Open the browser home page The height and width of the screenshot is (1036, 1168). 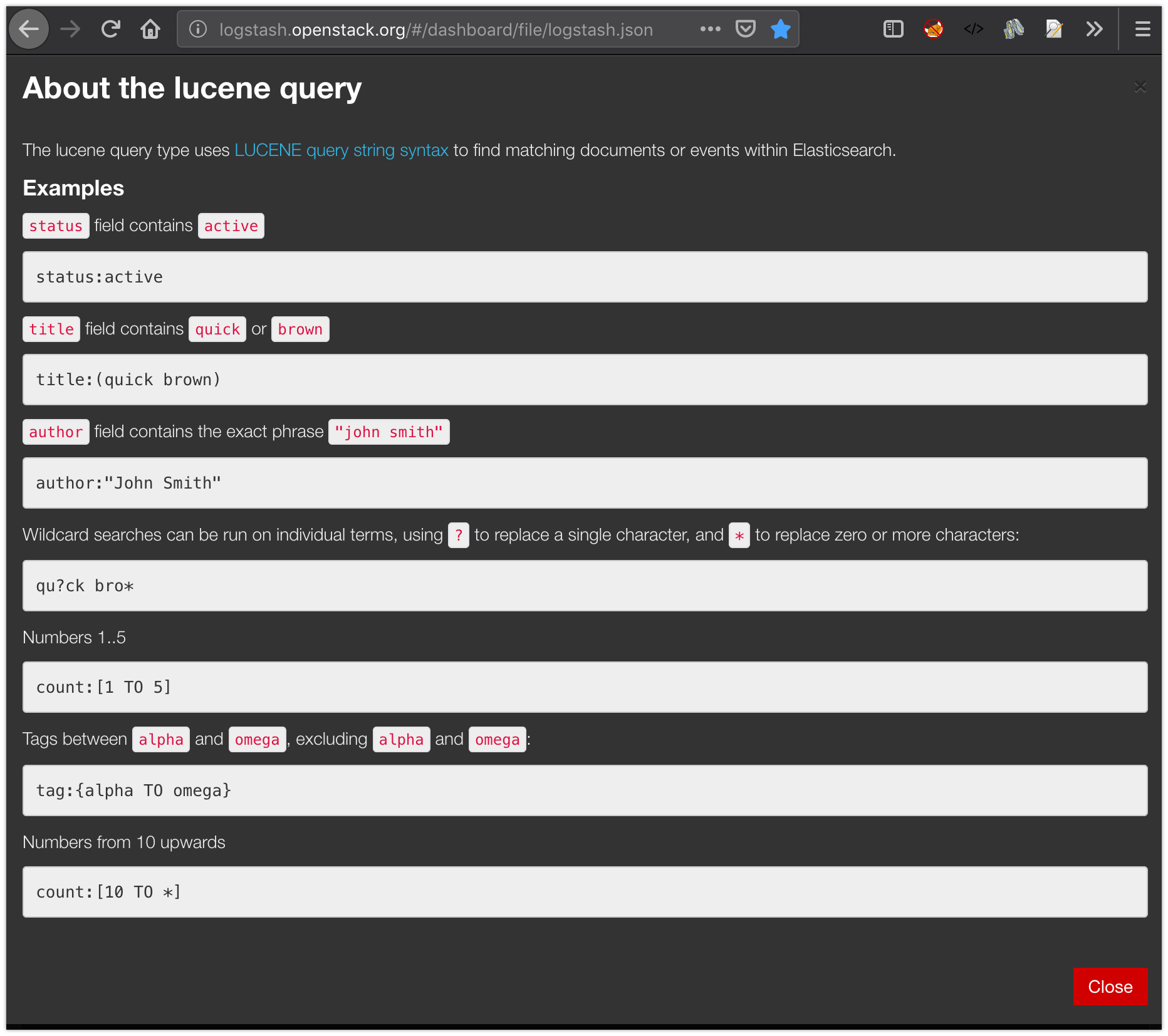pyautogui.click(x=150, y=29)
